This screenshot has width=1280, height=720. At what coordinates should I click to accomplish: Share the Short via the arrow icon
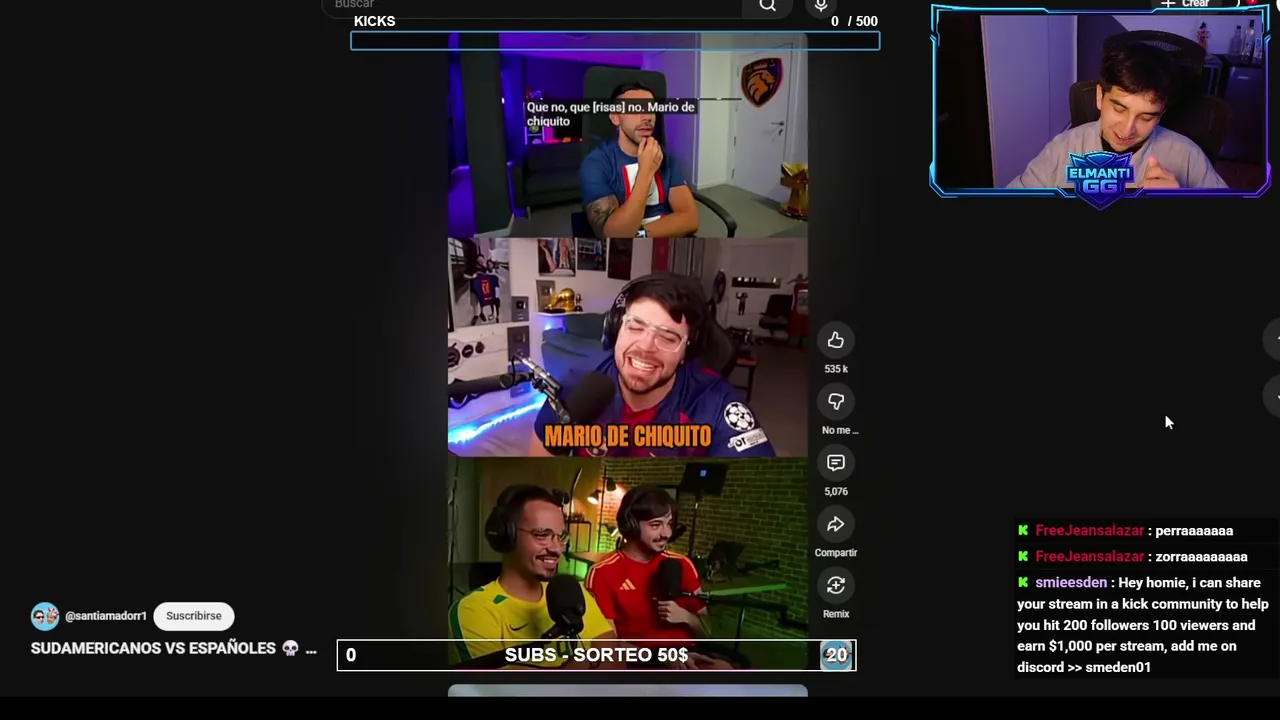pos(835,525)
